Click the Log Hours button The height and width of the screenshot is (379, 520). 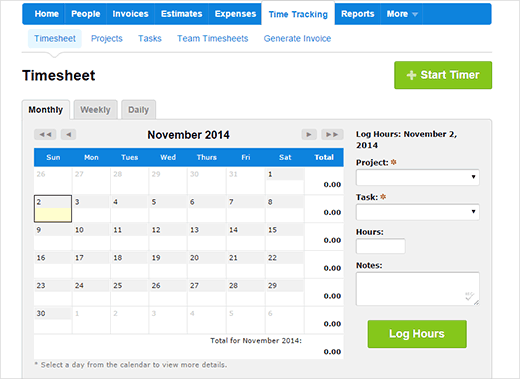click(417, 334)
